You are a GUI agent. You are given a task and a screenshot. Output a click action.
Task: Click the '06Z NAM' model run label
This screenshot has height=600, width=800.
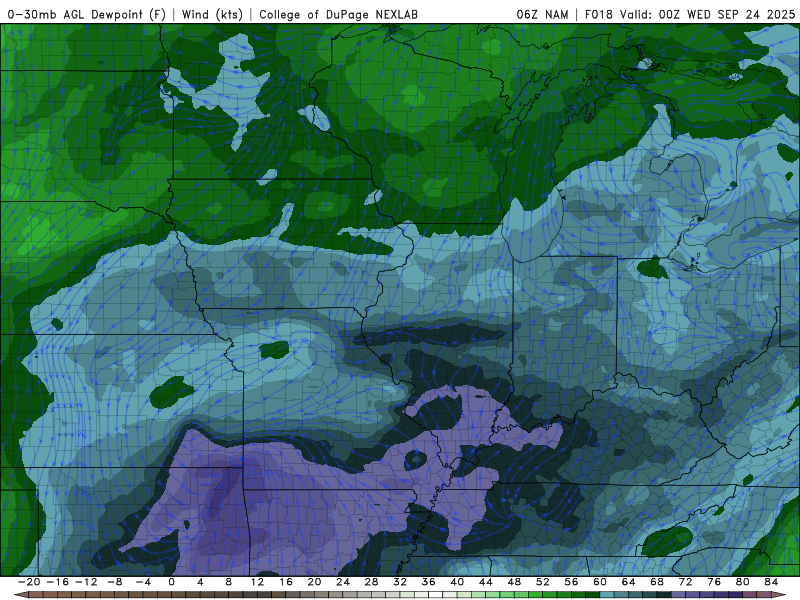[x=542, y=14]
